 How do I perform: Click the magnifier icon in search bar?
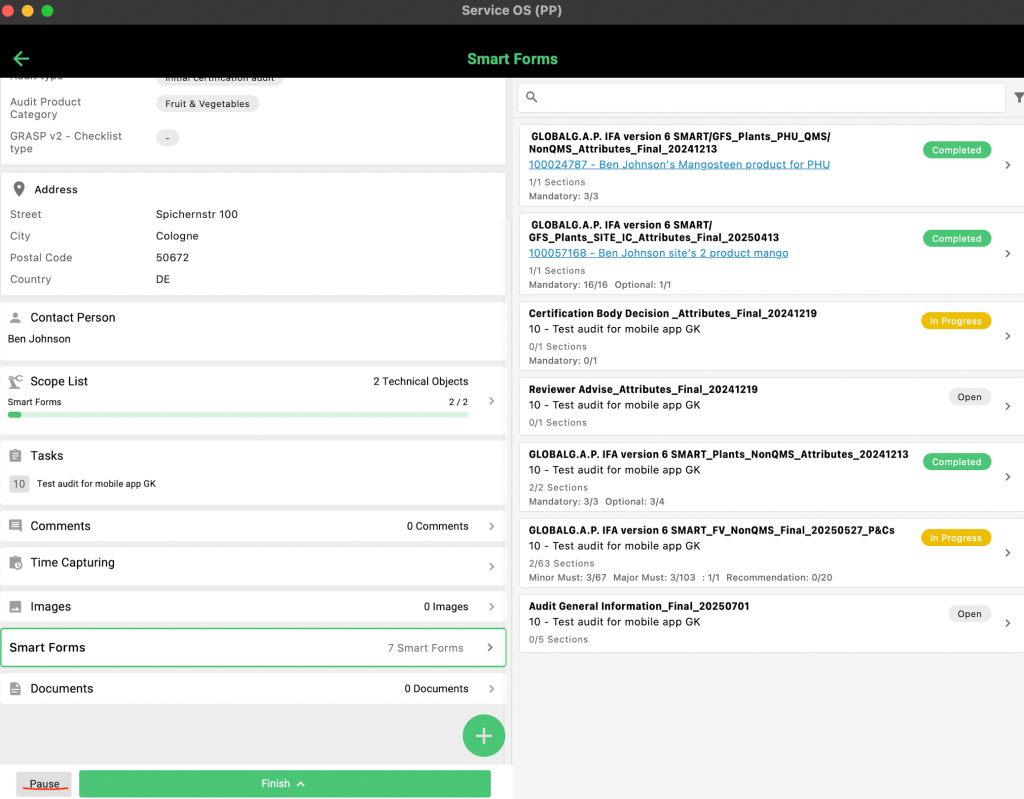point(532,97)
